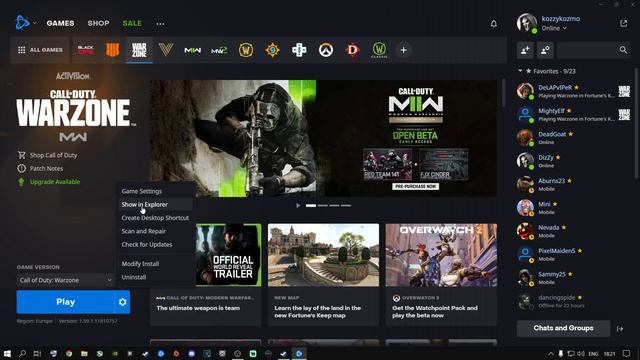
Task: Open ALL GAMES list
Action: point(40,50)
